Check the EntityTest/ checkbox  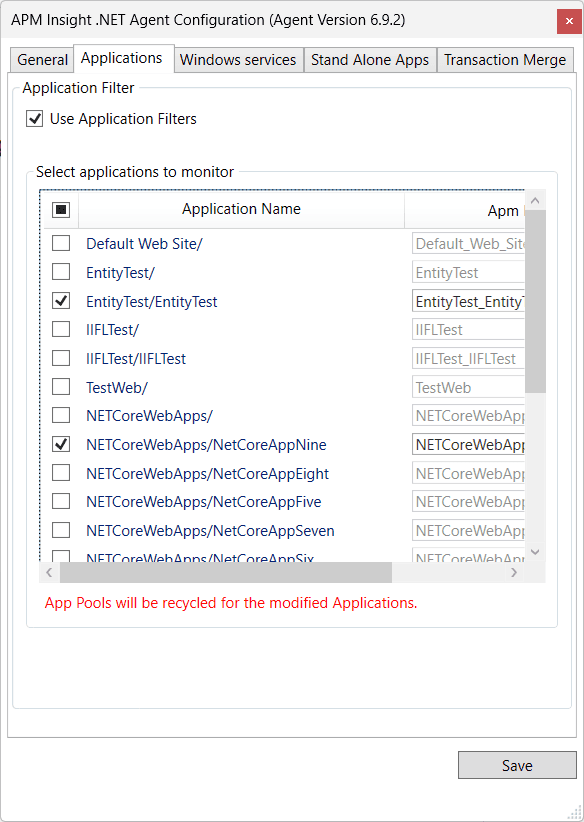coord(61,272)
